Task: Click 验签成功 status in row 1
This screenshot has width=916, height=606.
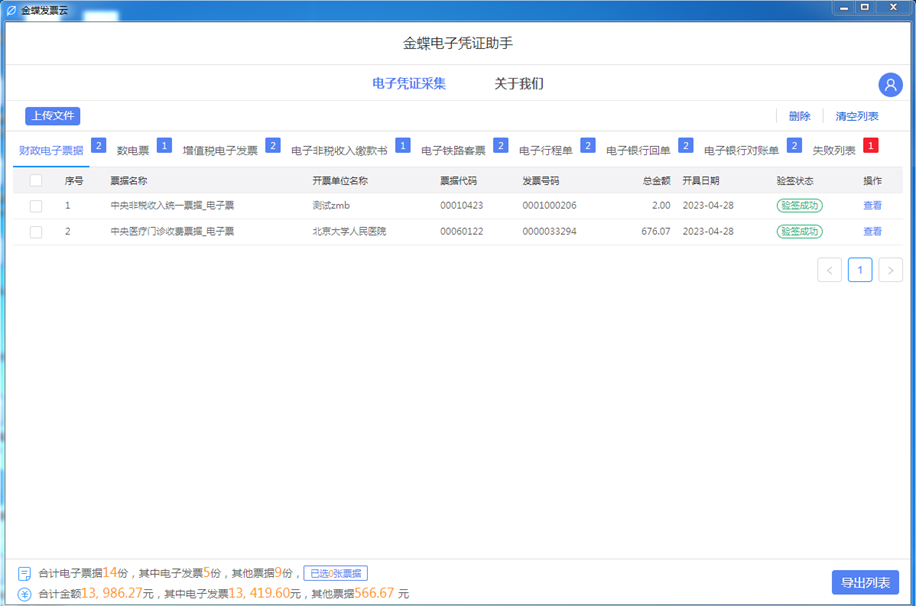Action: [799, 206]
